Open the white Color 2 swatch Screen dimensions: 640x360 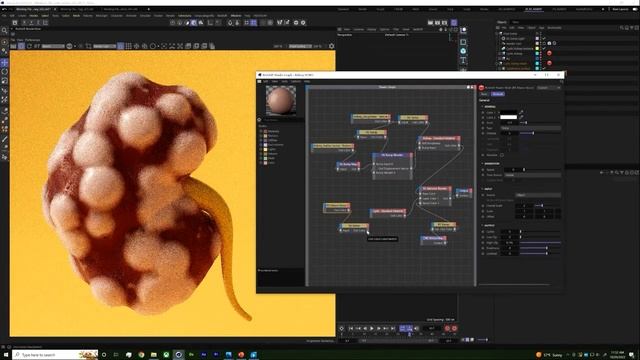[509, 117]
